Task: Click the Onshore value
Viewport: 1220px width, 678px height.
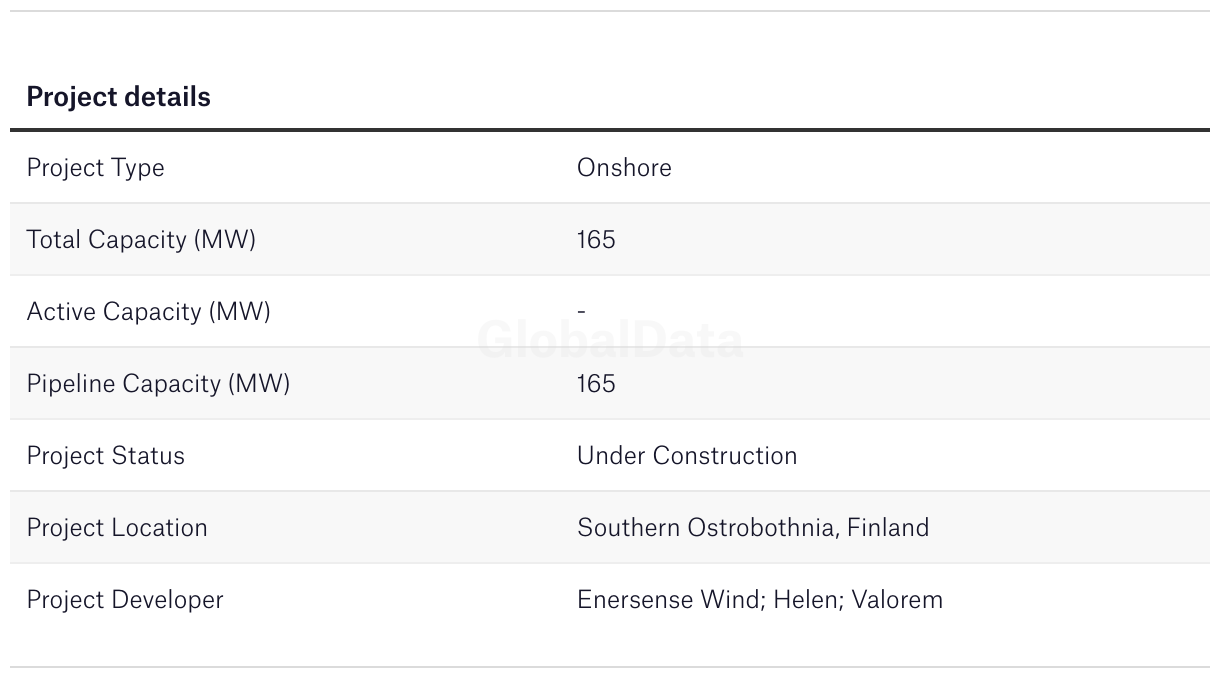Action: pos(624,167)
